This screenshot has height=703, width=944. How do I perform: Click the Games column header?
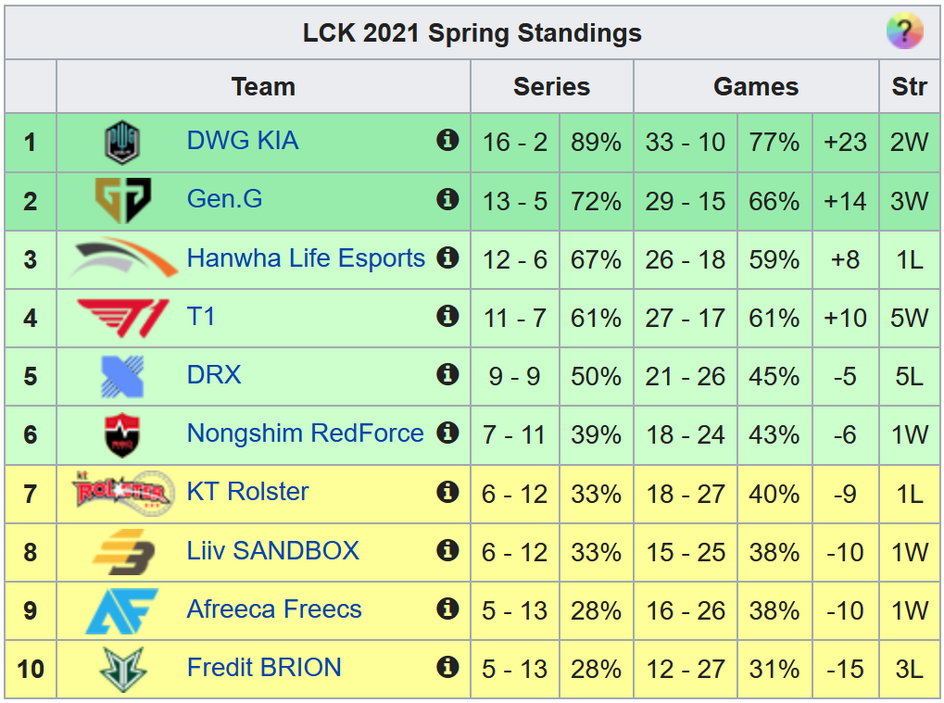756,86
